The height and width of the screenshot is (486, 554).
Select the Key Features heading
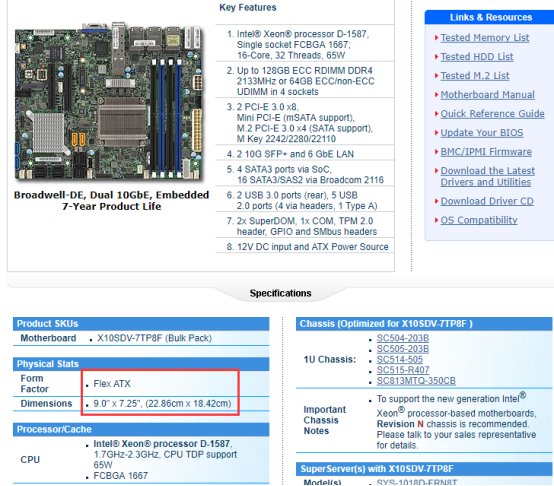pos(248,7)
